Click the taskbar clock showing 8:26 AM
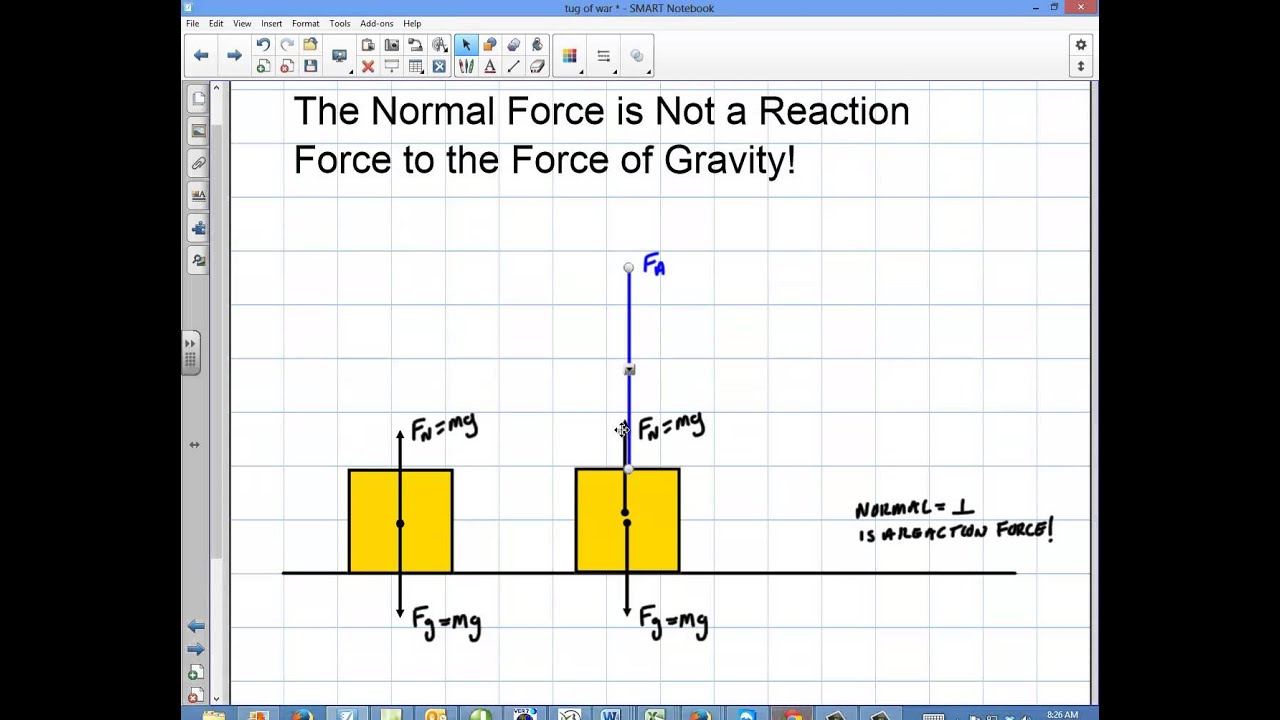Screen dimensions: 1280x720 [1062, 714]
